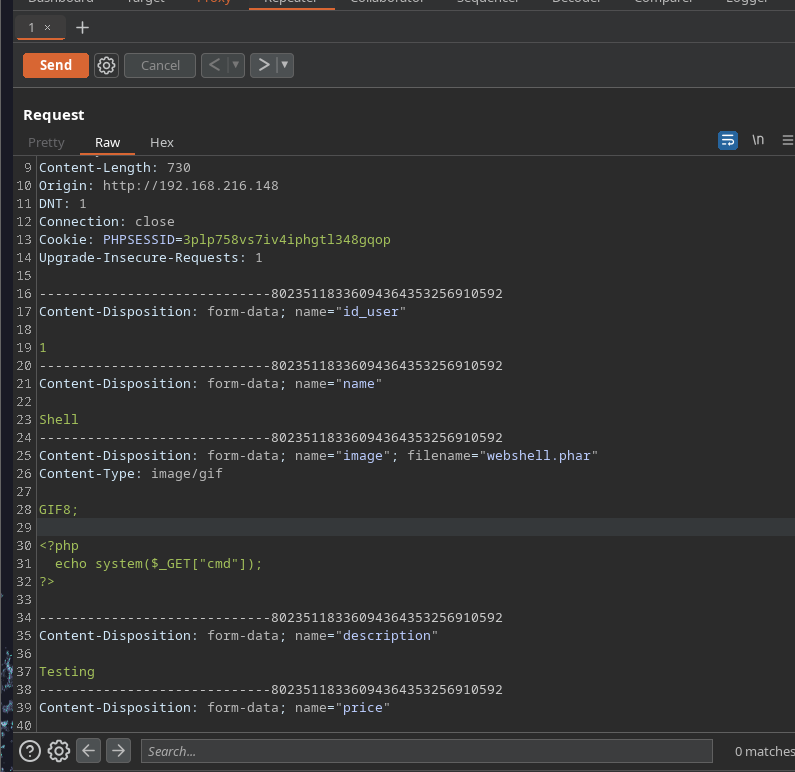Click Connection: close header
The image size is (795, 772).
pyautogui.click(x=106, y=222)
